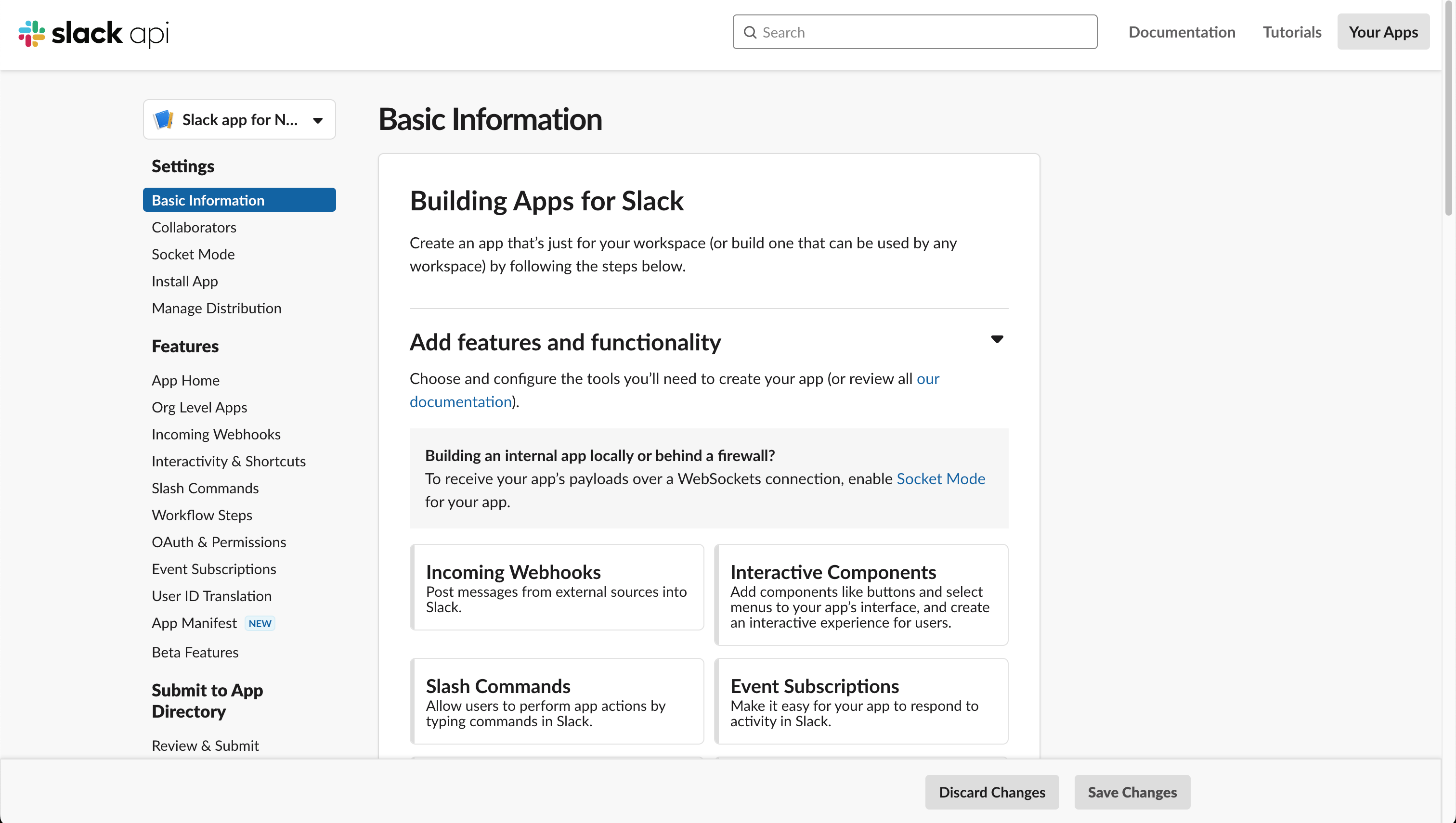Follow the Socket Mode link in notice
Screen dimensions: 1456x823
(x=940, y=478)
